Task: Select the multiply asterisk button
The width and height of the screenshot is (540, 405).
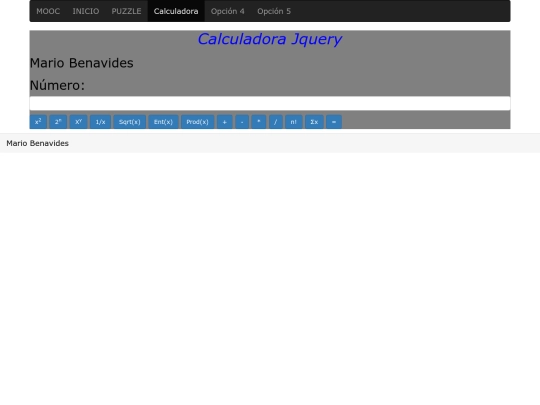Action: point(259,122)
